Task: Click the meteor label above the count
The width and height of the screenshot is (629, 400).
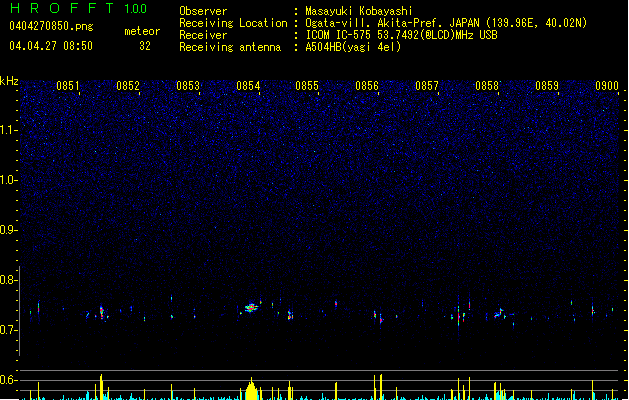Action: 142,31
